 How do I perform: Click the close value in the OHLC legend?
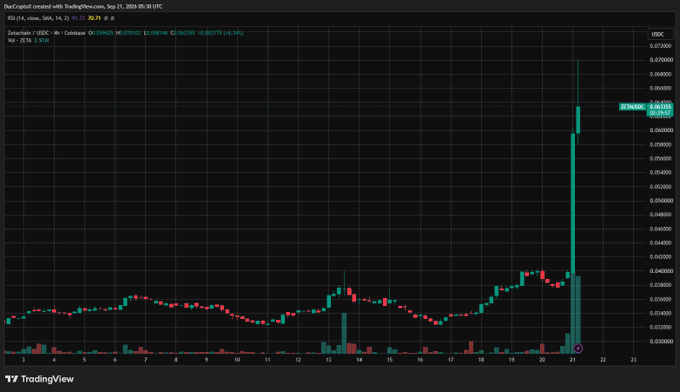click(183, 33)
